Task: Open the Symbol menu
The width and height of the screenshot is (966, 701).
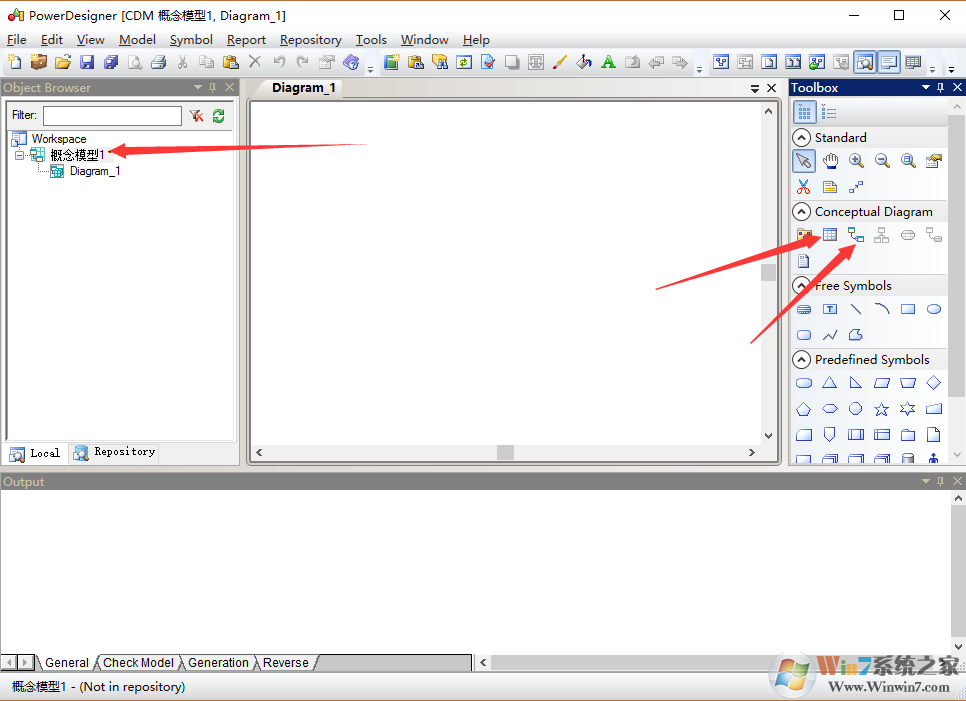Action: click(x=191, y=40)
